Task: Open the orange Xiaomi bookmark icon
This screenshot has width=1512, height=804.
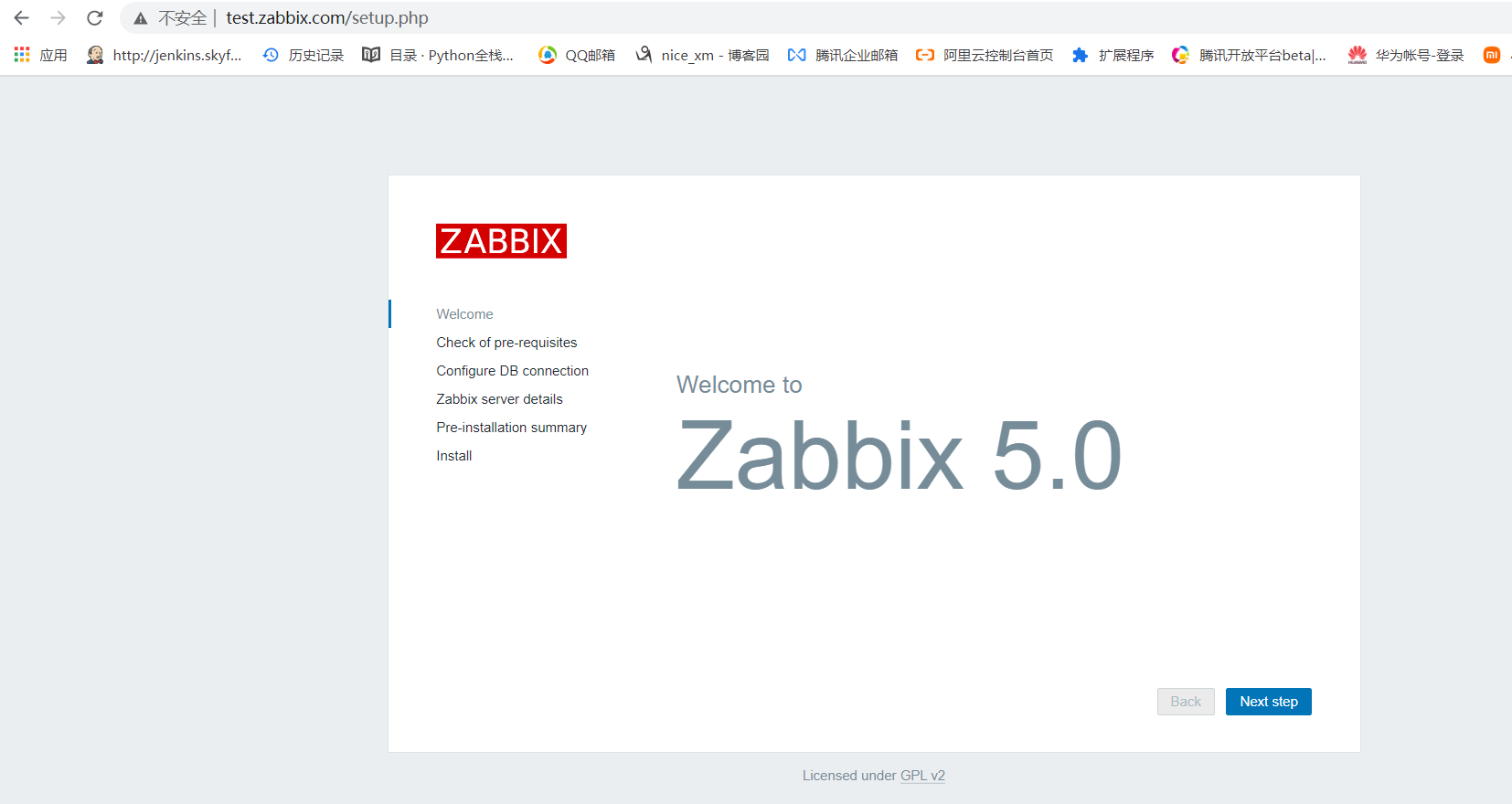Action: [1492, 55]
